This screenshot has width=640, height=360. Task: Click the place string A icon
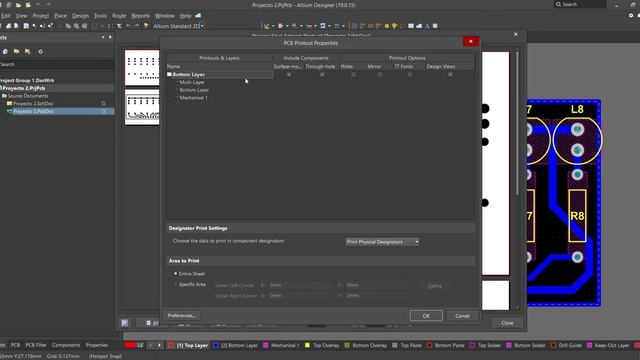click(427, 26)
